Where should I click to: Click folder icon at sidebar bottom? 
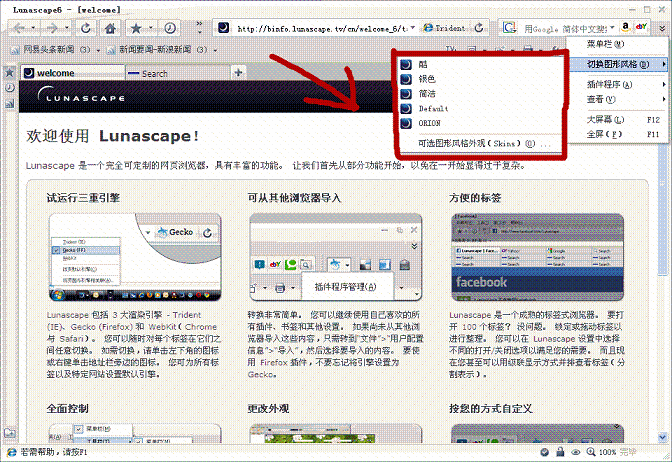[x=9, y=433]
